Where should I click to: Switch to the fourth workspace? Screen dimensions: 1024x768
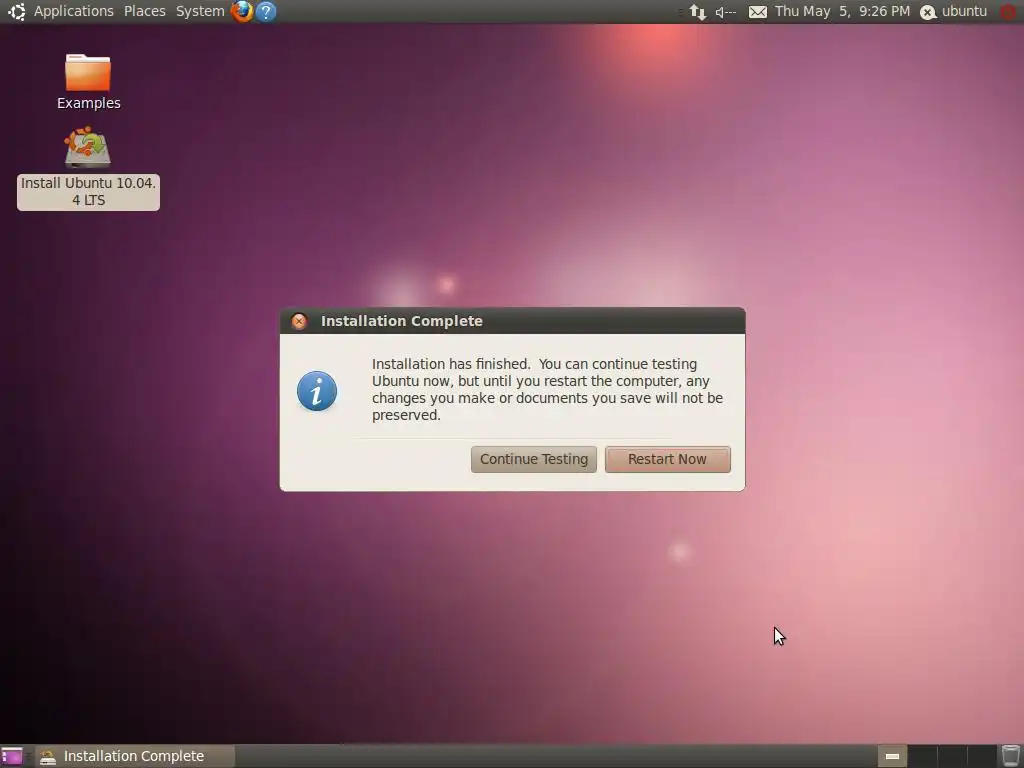click(x=982, y=756)
